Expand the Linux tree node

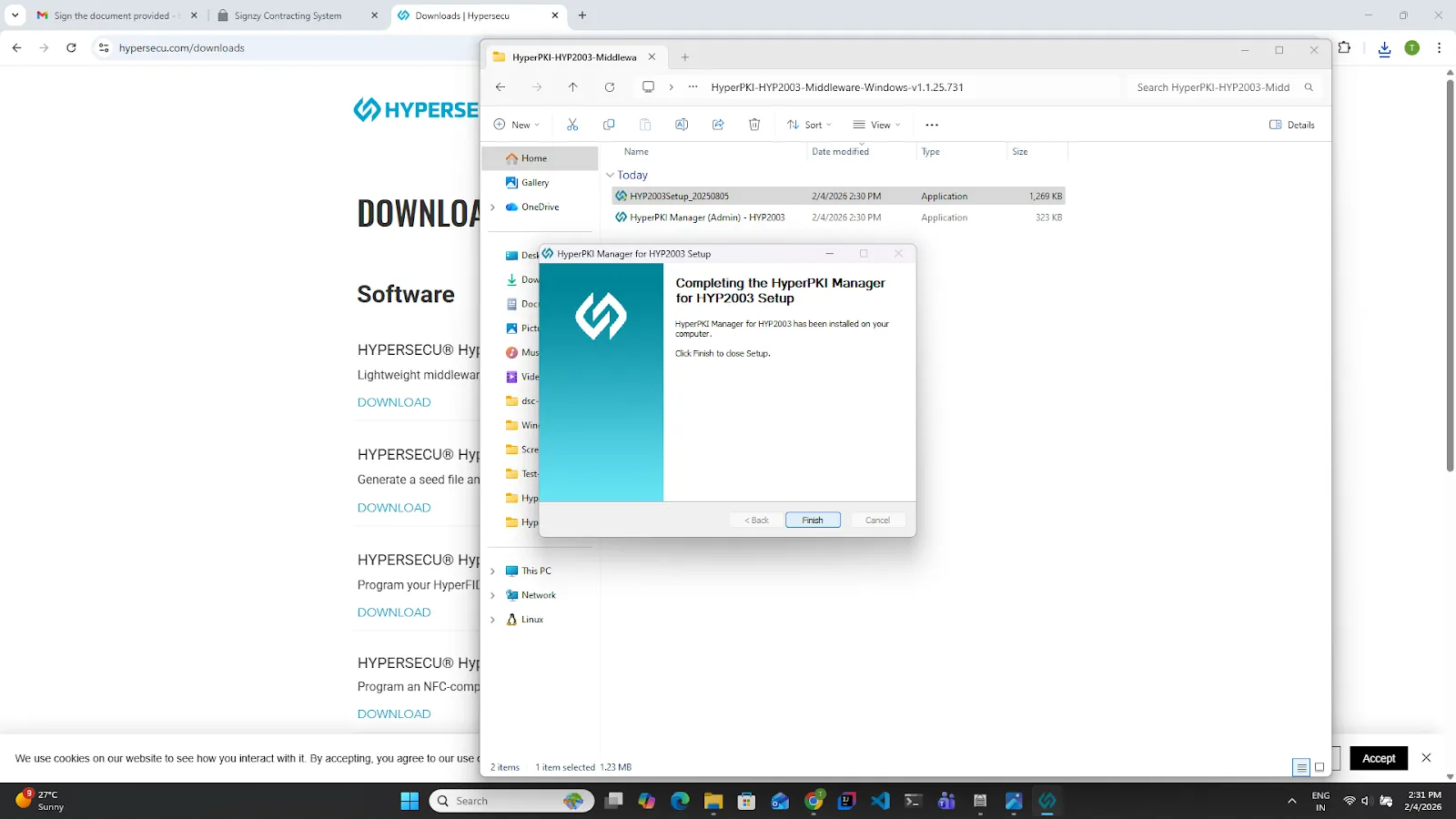point(493,620)
